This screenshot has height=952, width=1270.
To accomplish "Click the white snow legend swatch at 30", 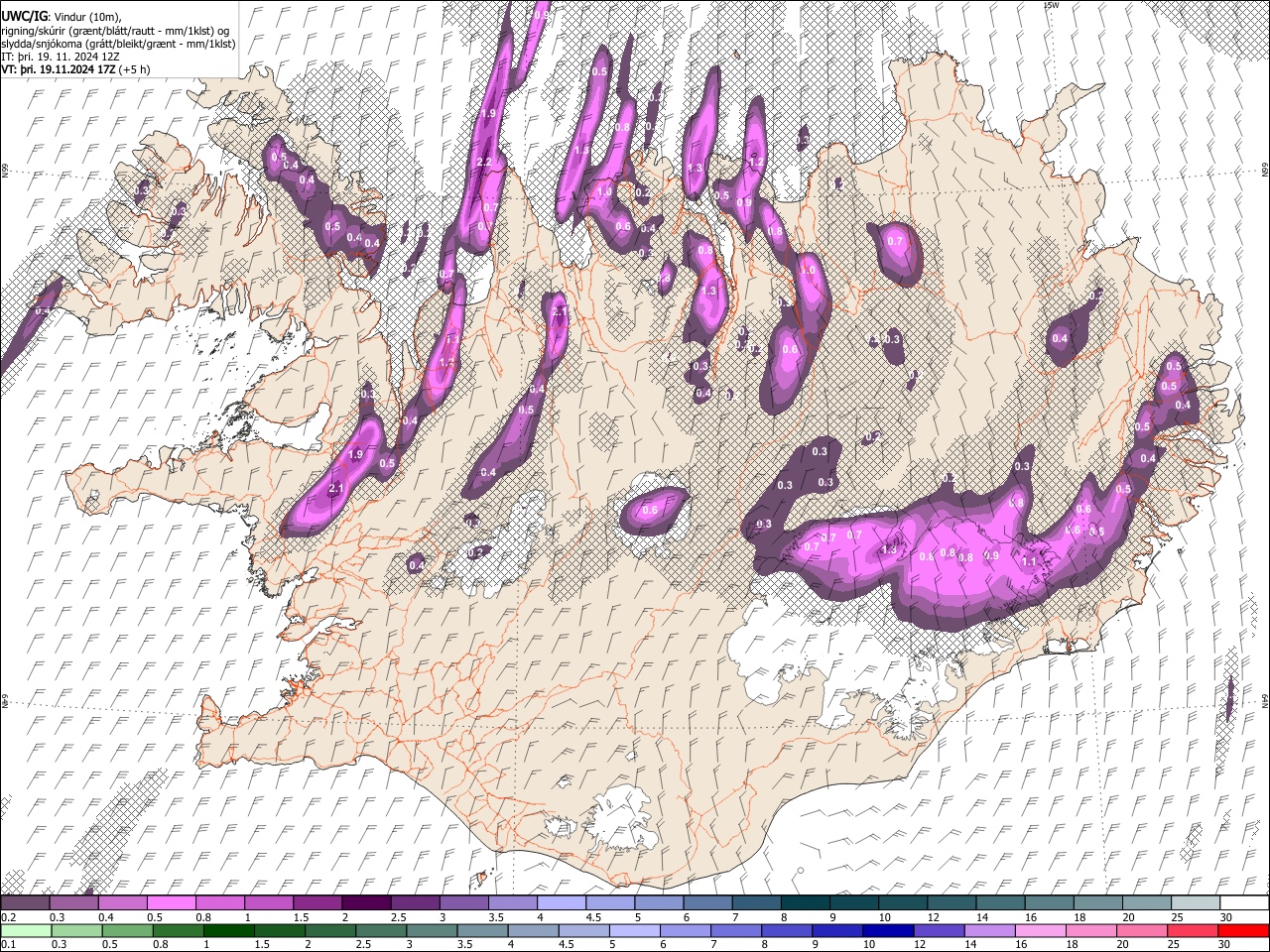I will pyautogui.click(x=1245, y=903).
